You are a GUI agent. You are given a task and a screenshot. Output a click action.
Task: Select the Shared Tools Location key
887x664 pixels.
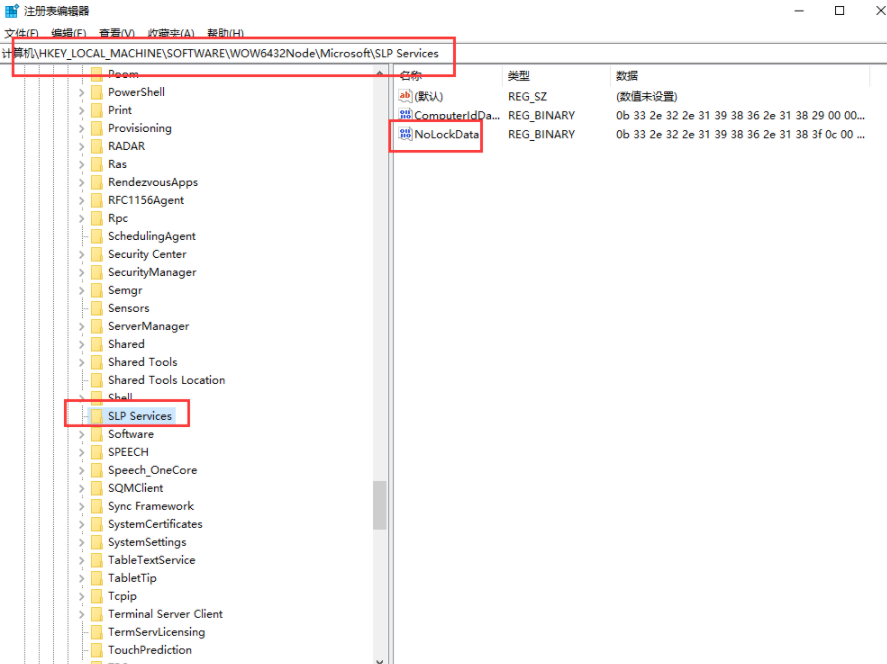click(166, 380)
